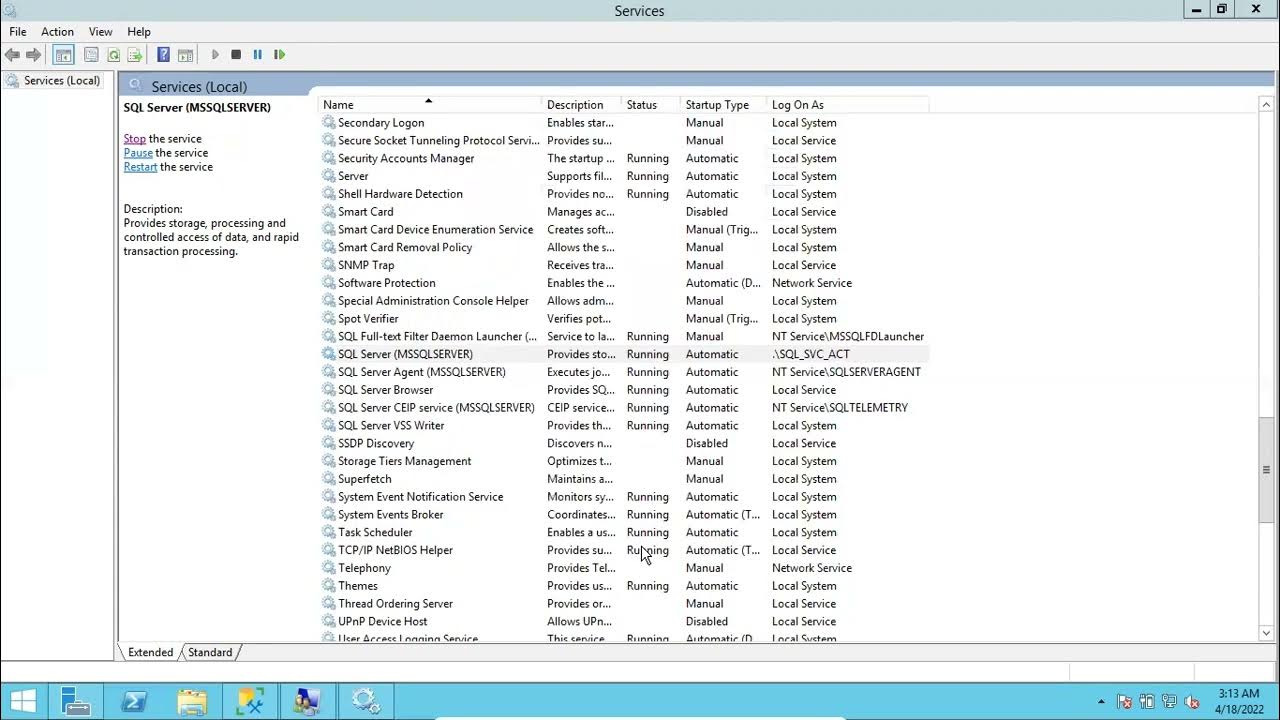Select the SQL Server (MSSQLSERVER) service row
Screen dimensions: 1280x720
(x=624, y=354)
